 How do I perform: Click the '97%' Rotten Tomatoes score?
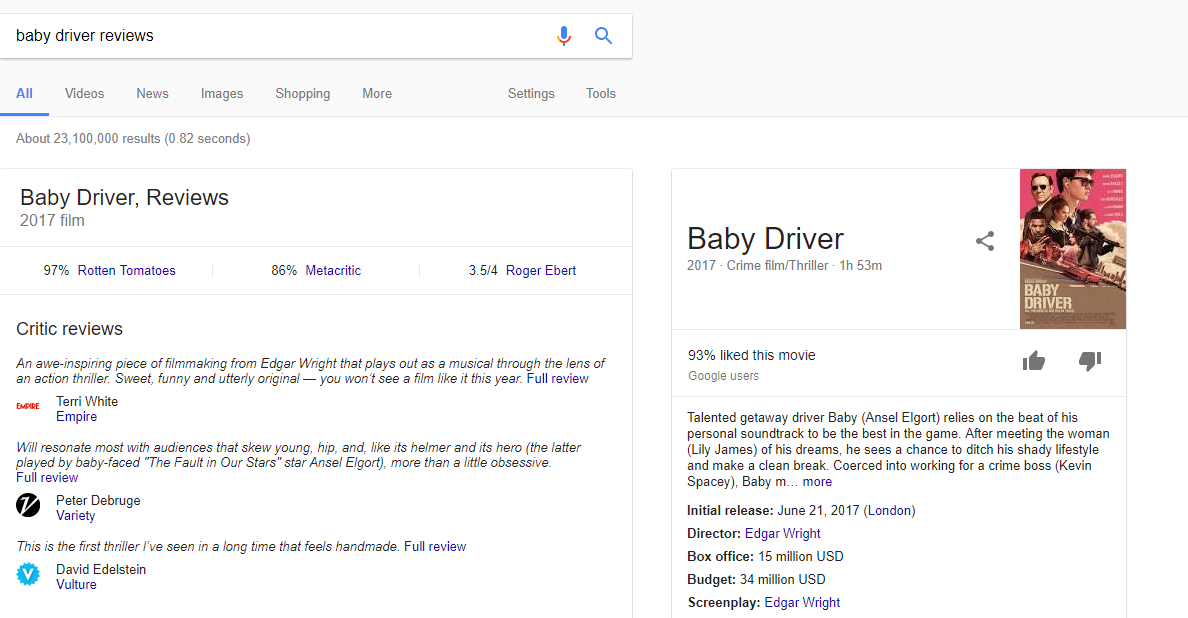click(56, 270)
